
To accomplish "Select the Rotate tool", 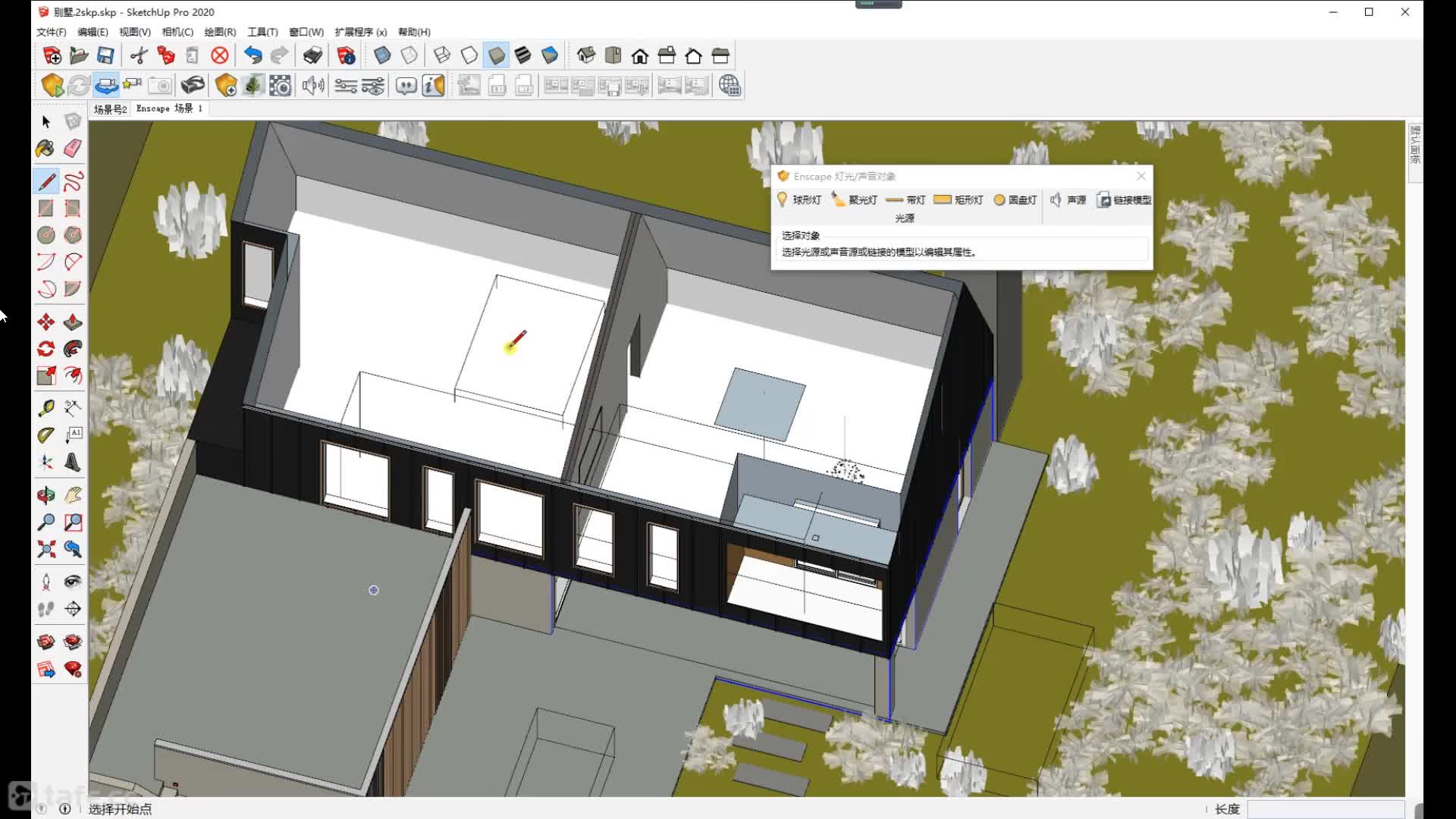I will coord(45,349).
